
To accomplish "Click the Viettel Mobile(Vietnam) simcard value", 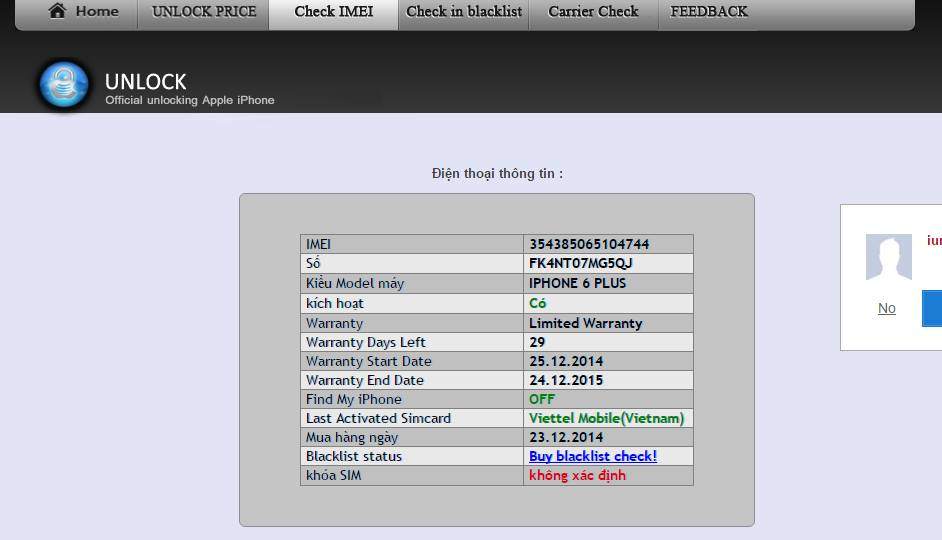I will pos(606,419).
